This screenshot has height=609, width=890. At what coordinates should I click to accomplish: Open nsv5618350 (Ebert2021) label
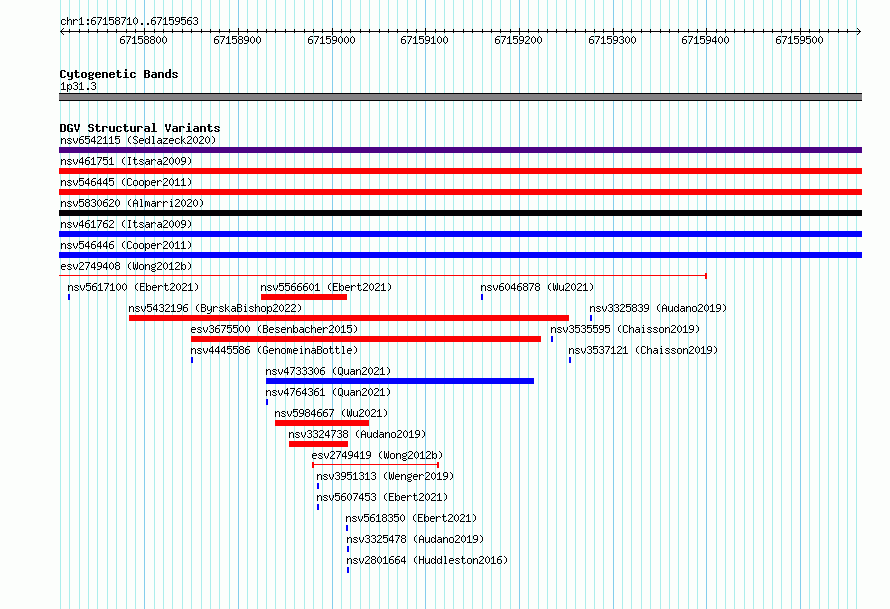[x=412, y=518]
